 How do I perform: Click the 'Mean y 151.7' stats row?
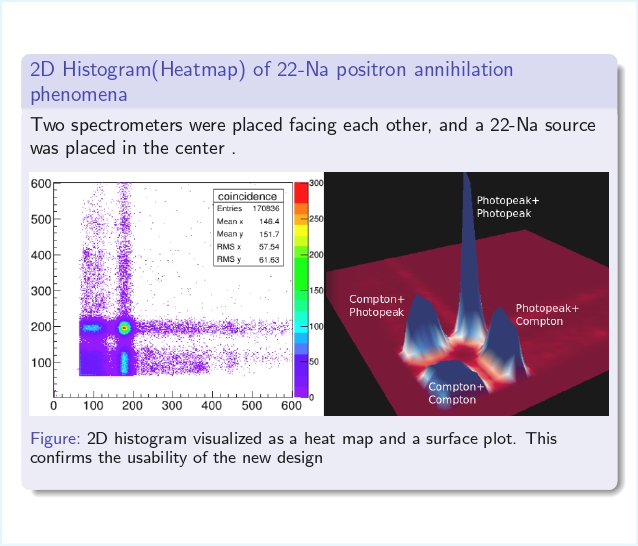click(x=248, y=234)
